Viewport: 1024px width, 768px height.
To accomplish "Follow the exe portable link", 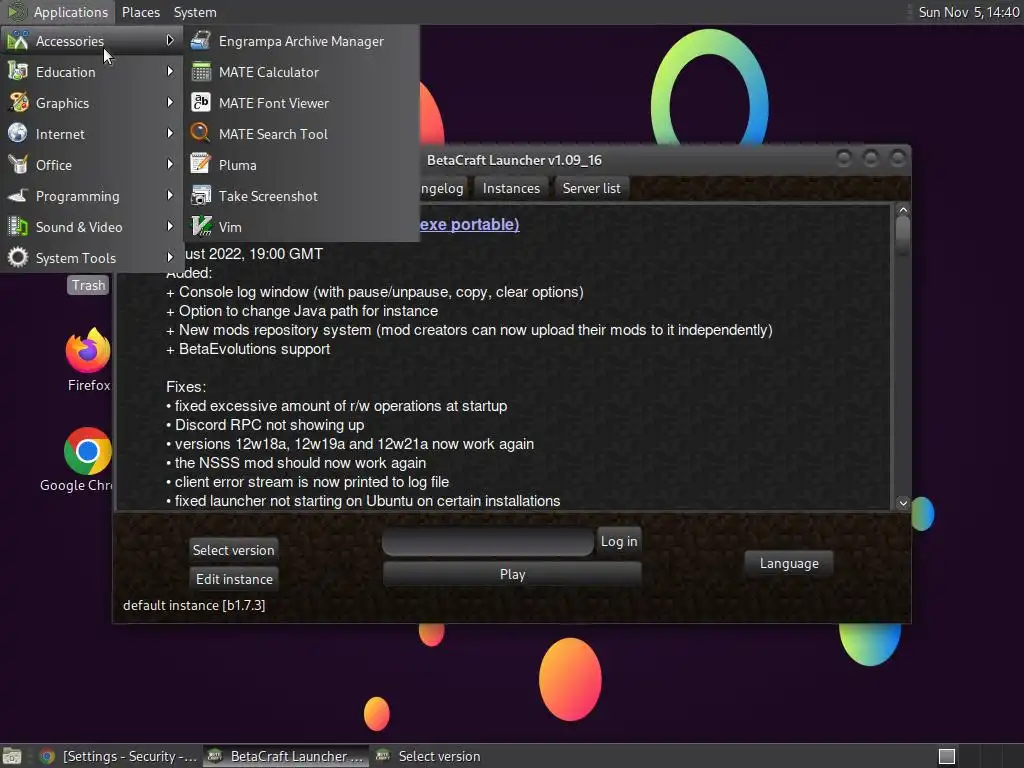I will (470, 225).
